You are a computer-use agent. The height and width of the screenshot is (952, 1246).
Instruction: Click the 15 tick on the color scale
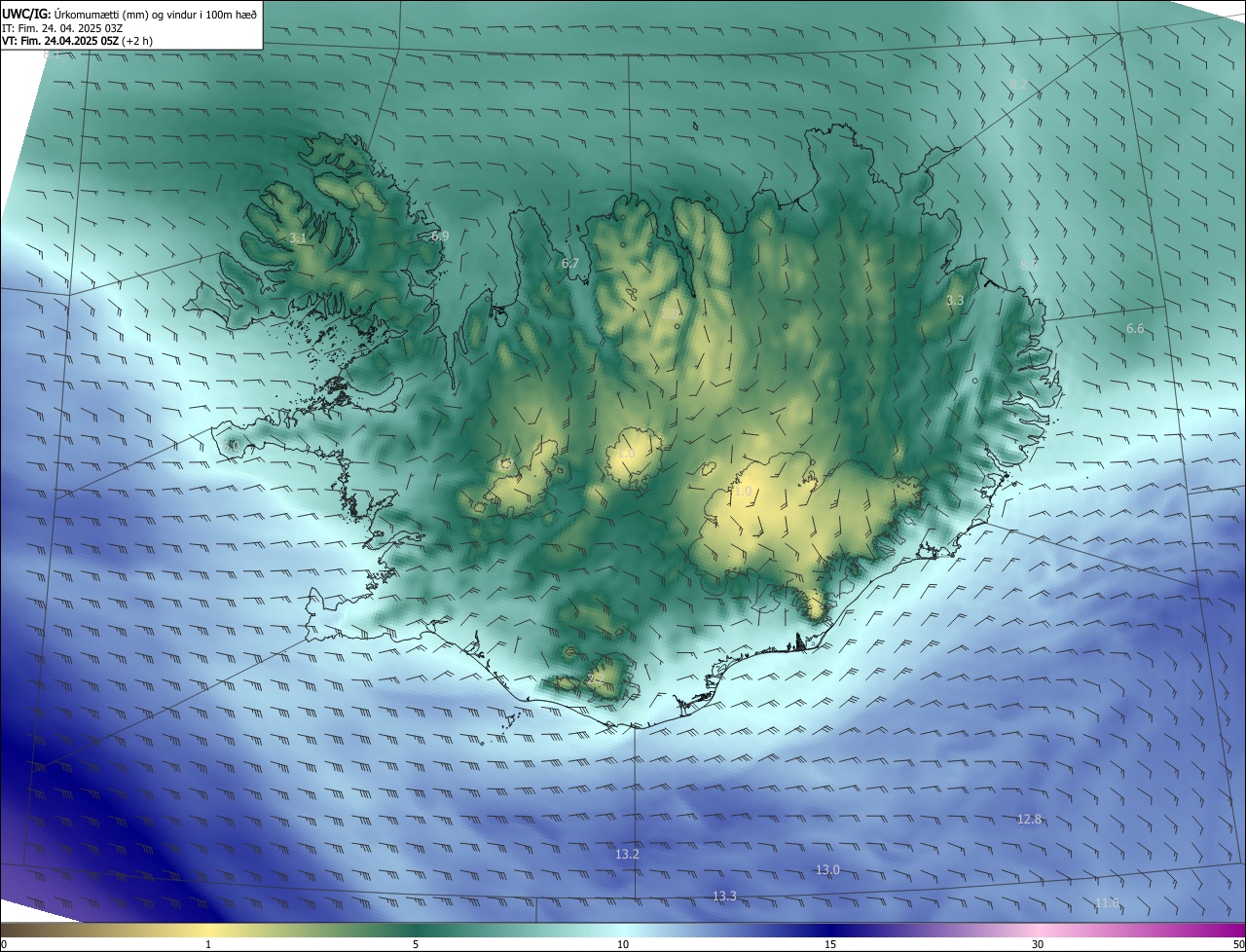pos(830,944)
